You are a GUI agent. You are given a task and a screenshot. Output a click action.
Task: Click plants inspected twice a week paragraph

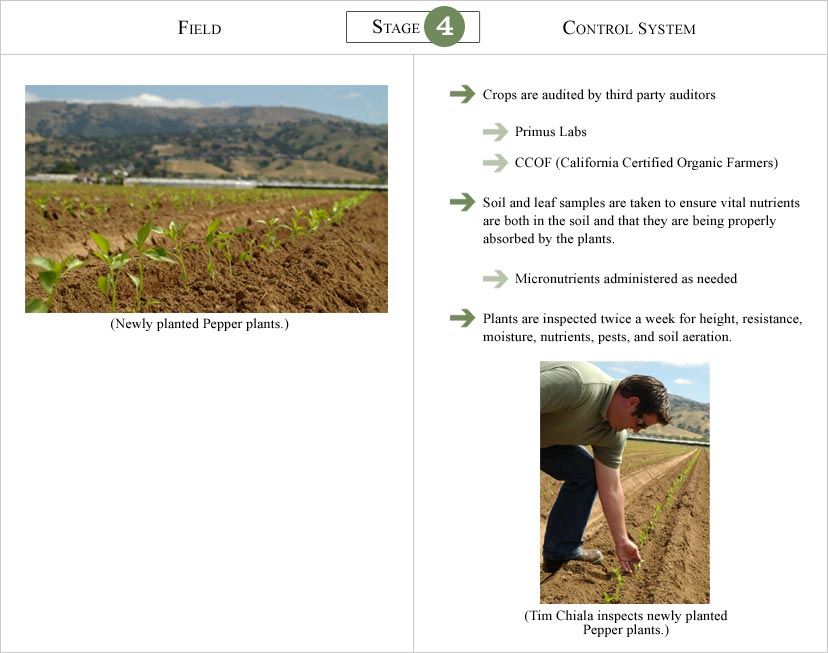(x=642, y=327)
